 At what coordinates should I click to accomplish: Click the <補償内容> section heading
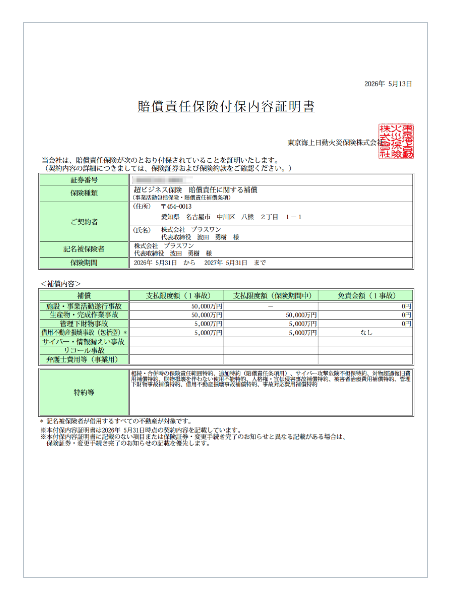point(60,284)
